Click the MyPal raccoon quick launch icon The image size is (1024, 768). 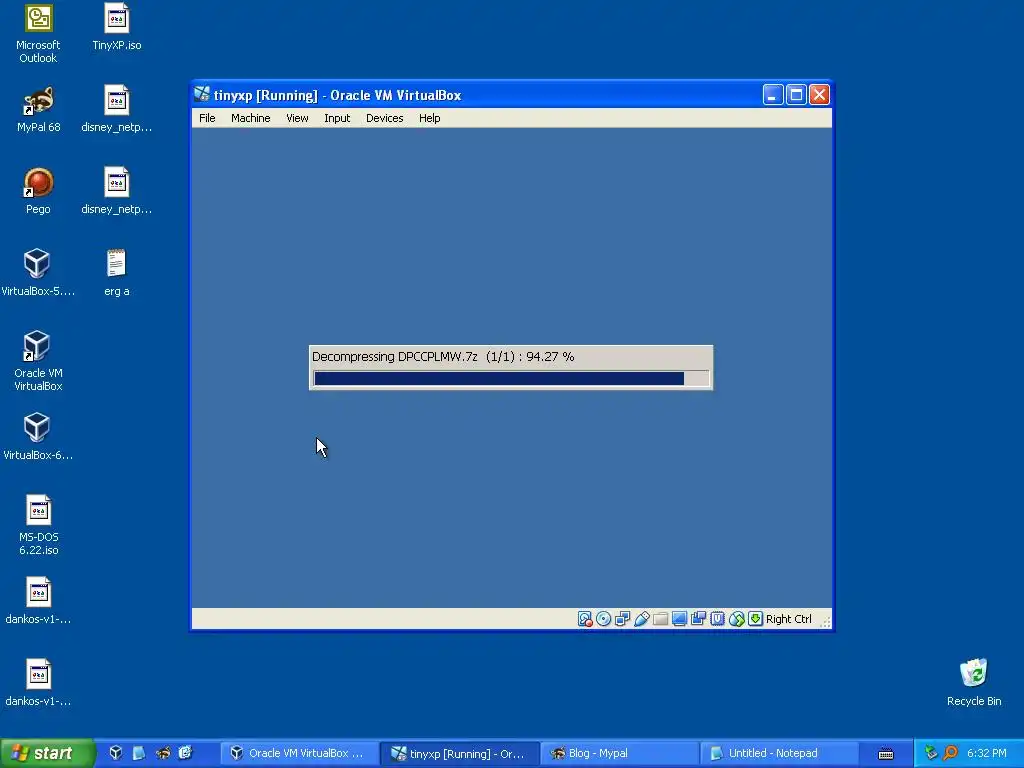pyautogui.click(x=163, y=753)
